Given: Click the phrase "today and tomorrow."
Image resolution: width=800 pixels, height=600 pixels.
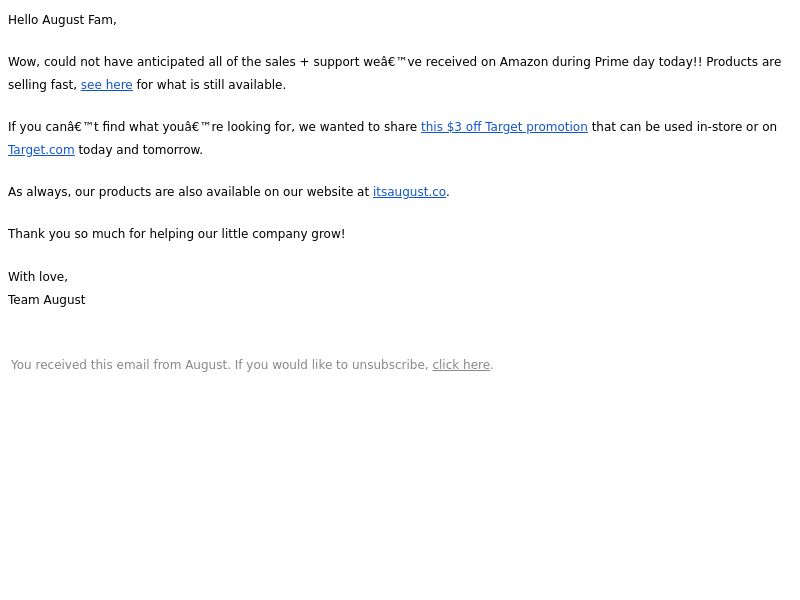Looking at the screenshot, I should (140, 149).
